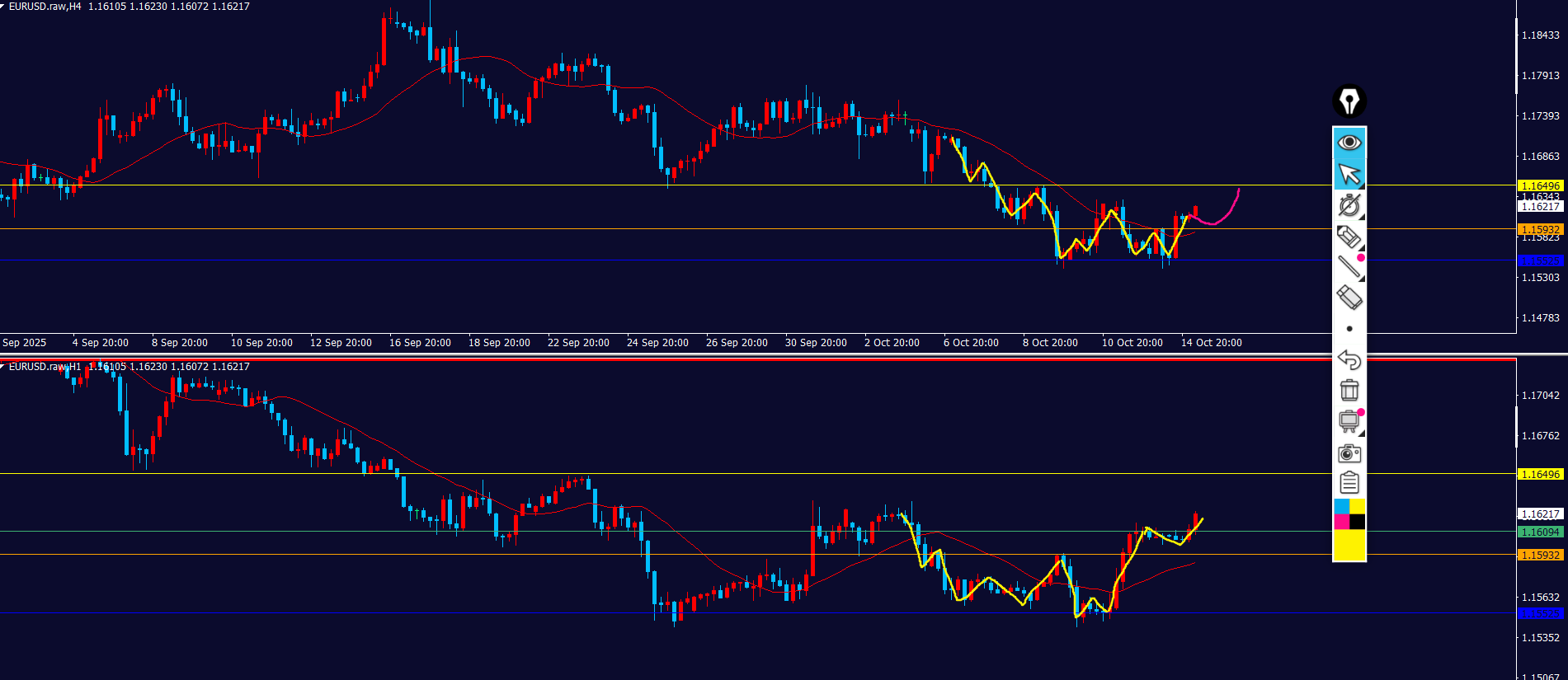Select the Highlighter tool

(1349, 237)
